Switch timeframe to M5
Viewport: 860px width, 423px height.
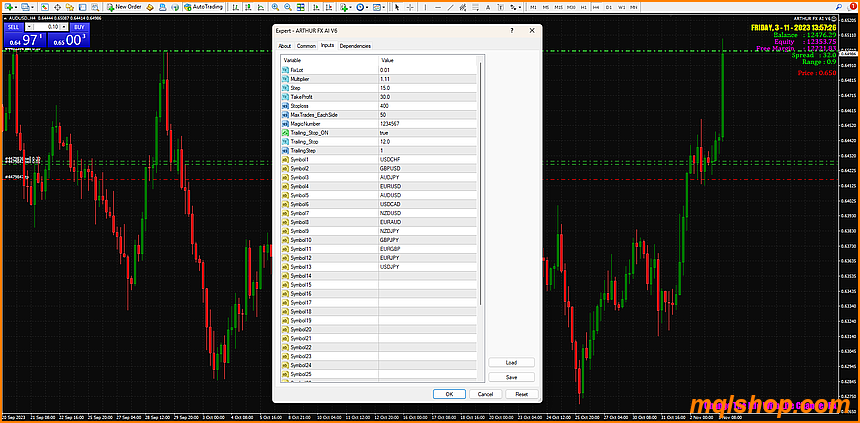546,7
